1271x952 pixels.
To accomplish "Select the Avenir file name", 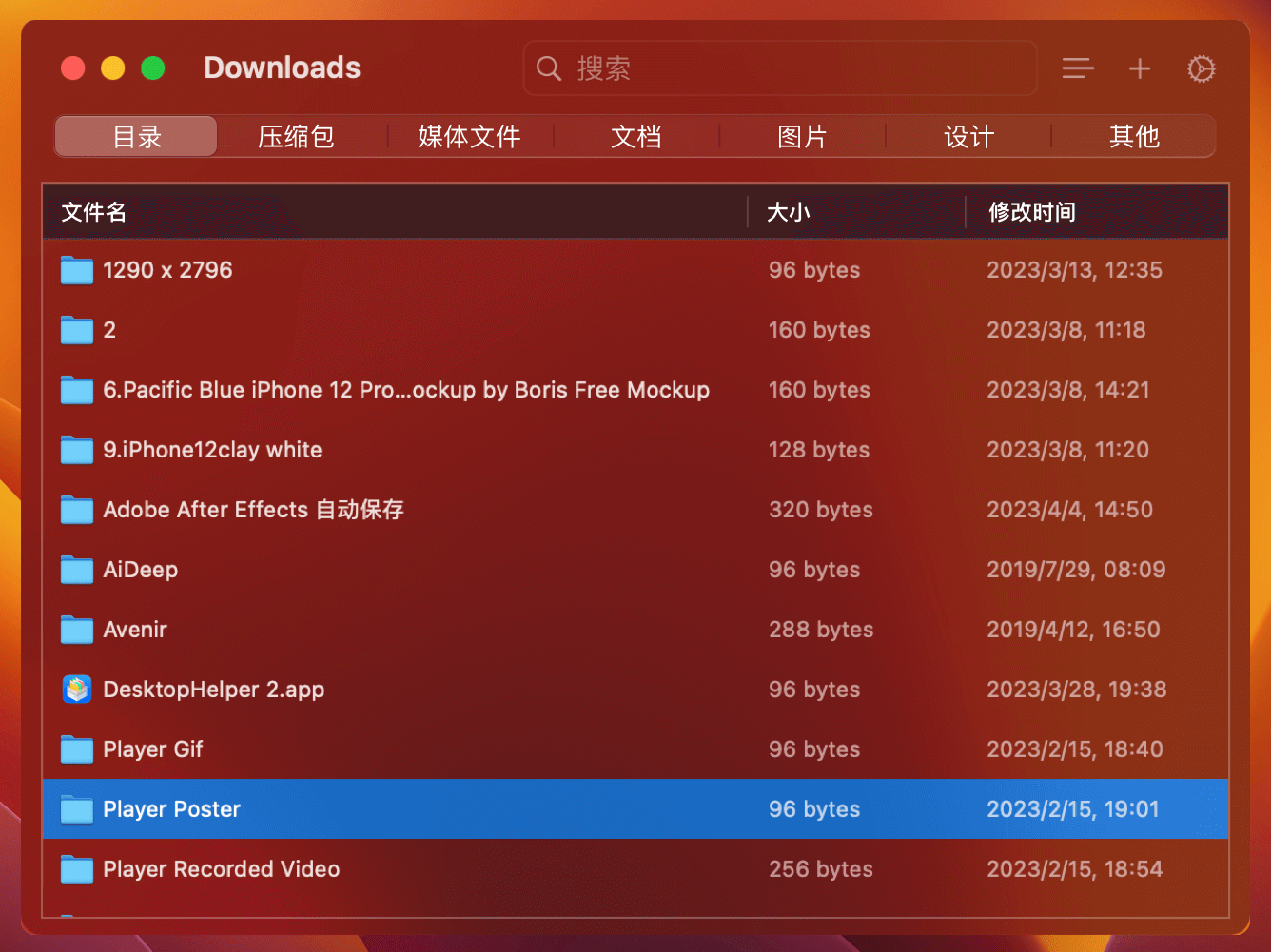I will pyautogui.click(x=135, y=630).
